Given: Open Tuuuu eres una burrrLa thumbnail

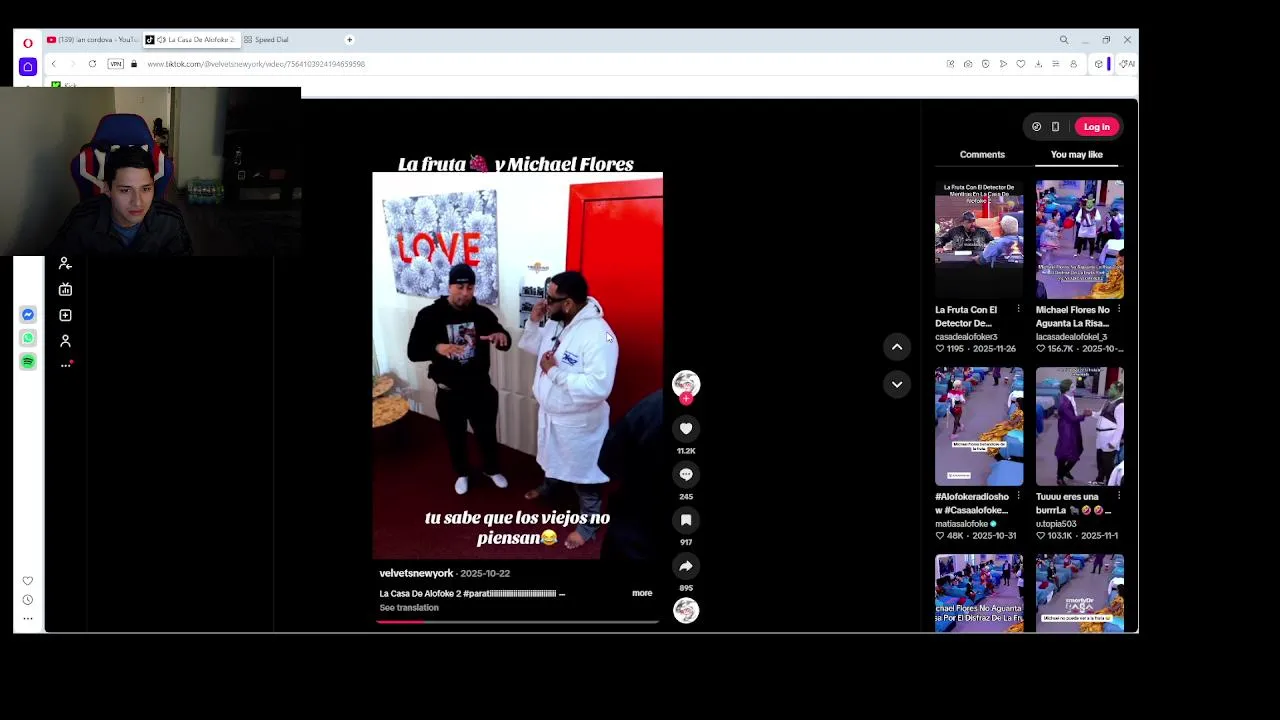Looking at the screenshot, I should point(1080,426).
